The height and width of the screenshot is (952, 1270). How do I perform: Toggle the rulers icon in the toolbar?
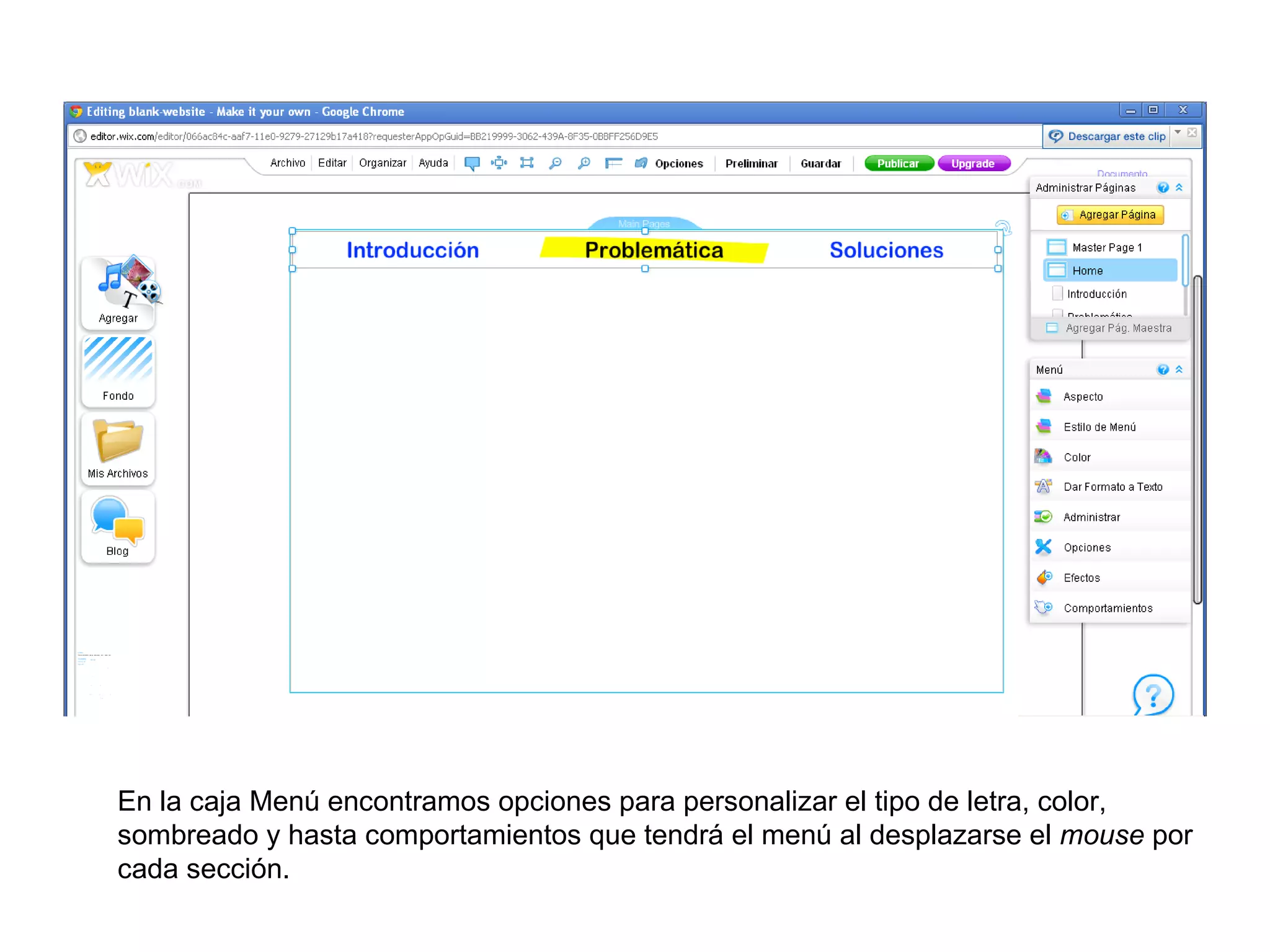[x=613, y=163]
